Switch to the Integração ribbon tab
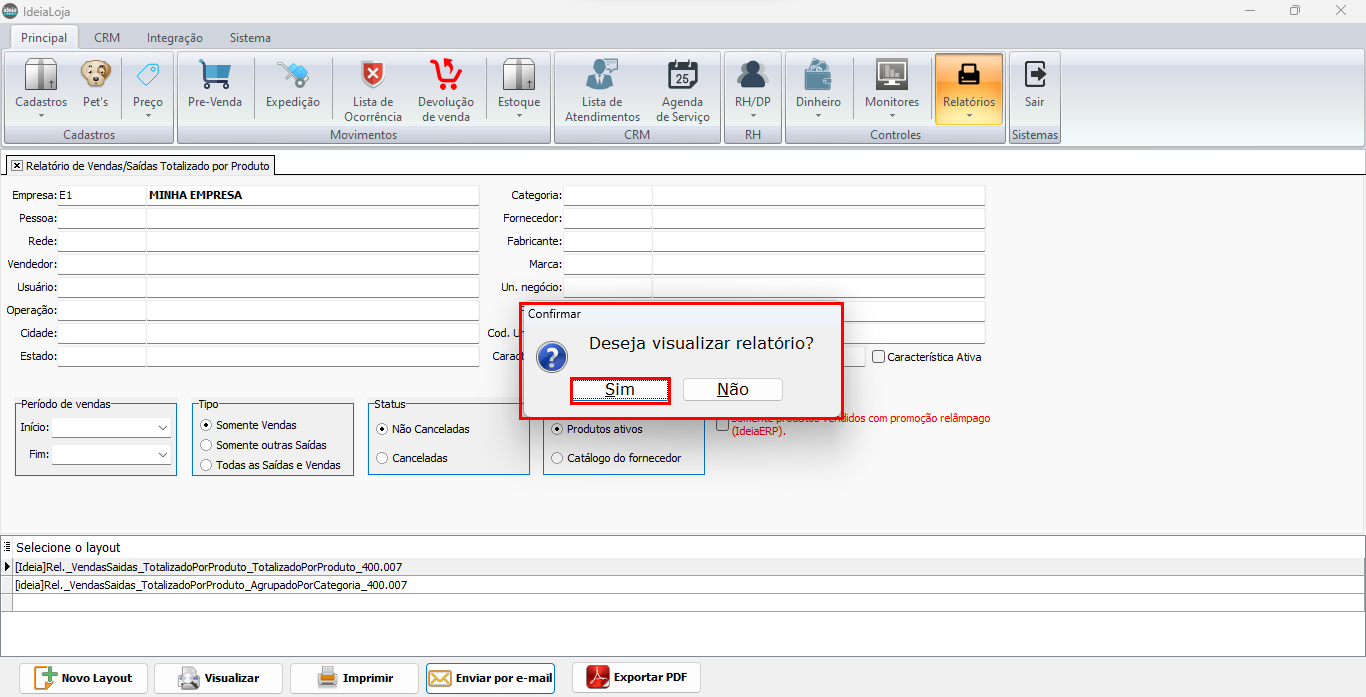This screenshot has width=1366, height=697. point(174,38)
